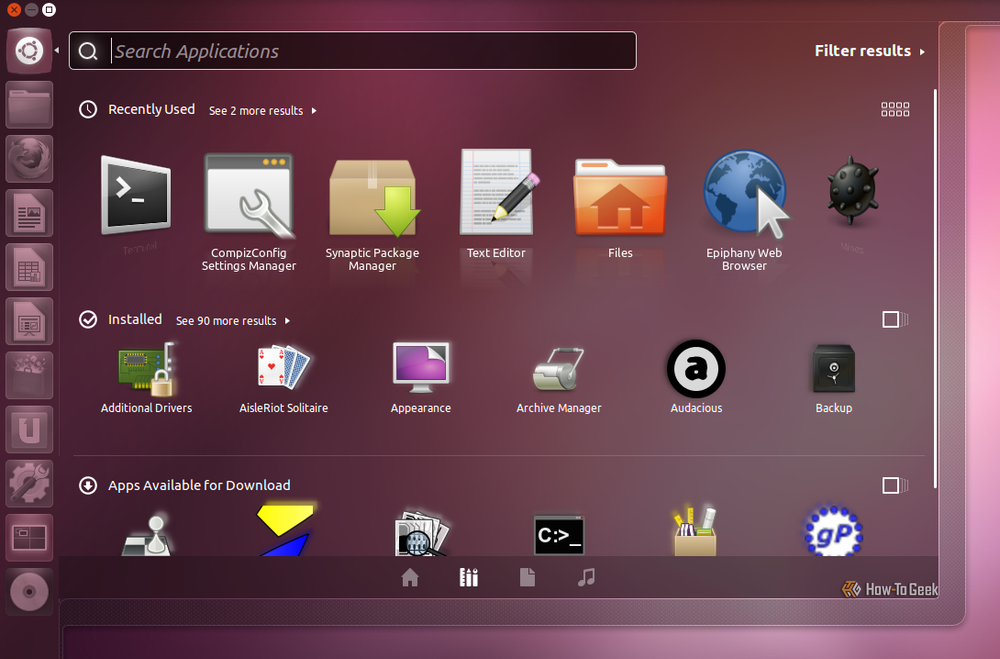Select the Files and Folders lens tab
Screen dimensions: 1000x659
click(x=527, y=577)
